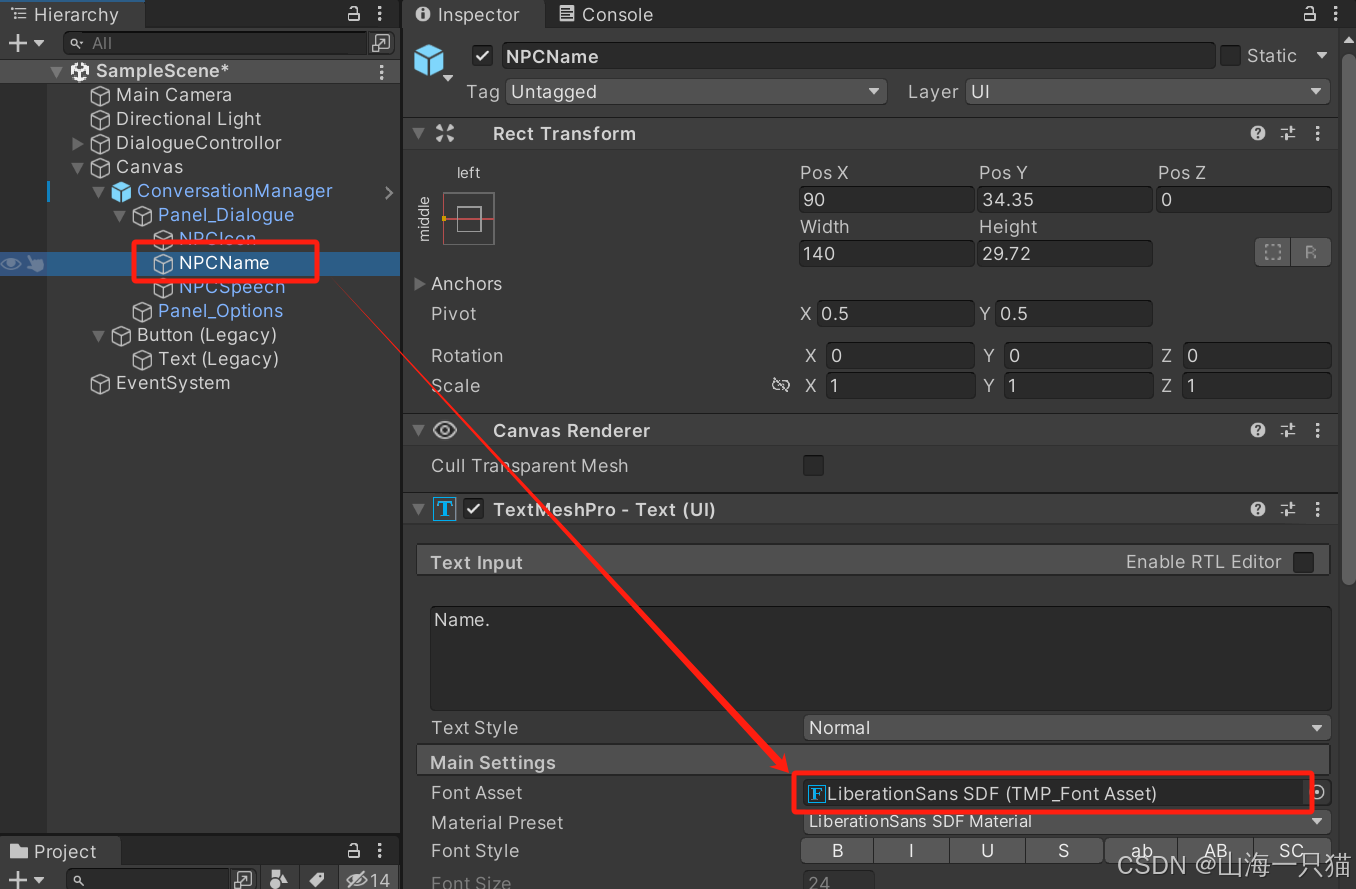Open the Layer dropdown UI
Image resolution: width=1356 pixels, height=889 pixels.
tap(1147, 92)
